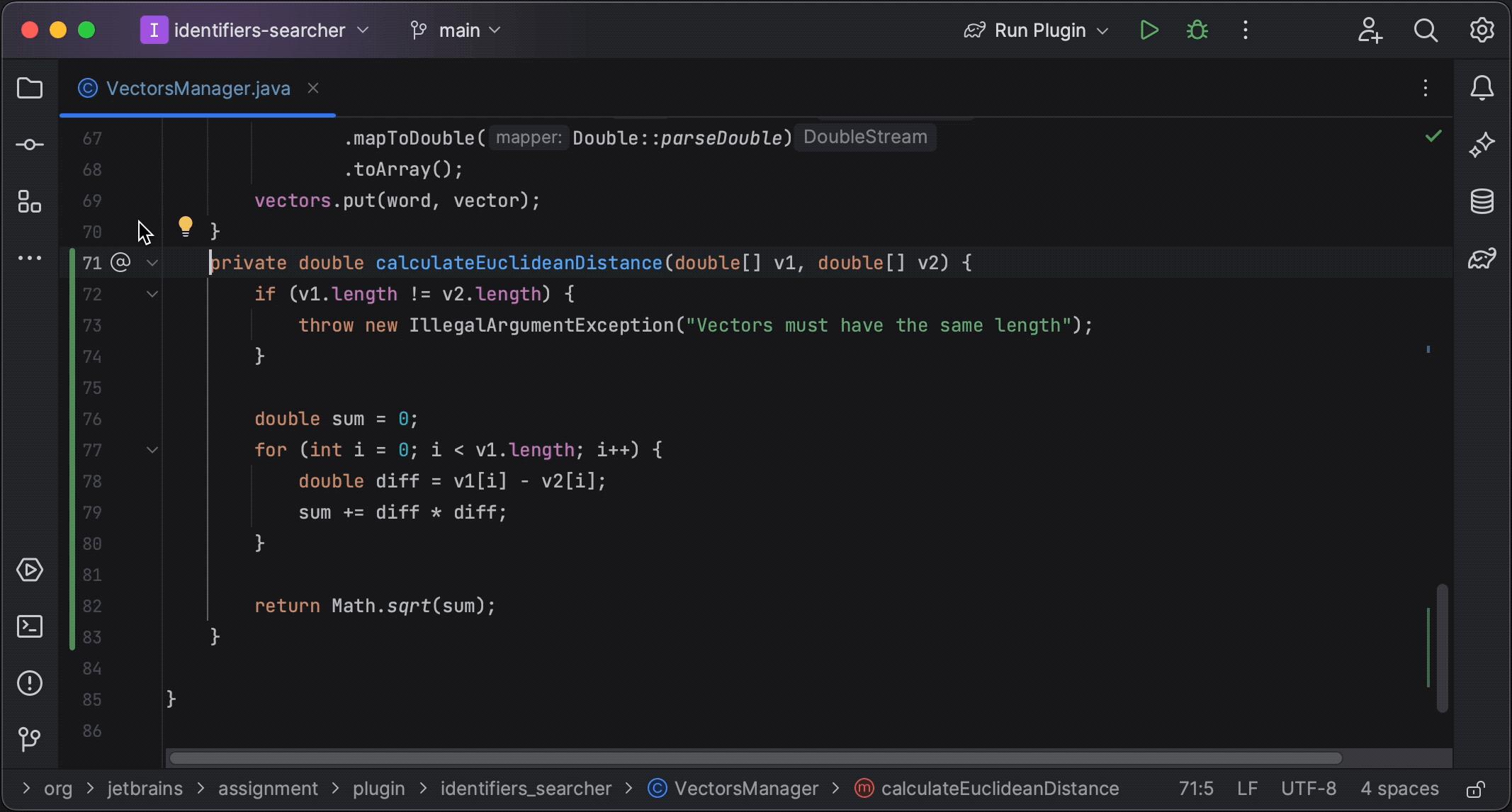Open the AI Assistant panel

pyautogui.click(x=1483, y=145)
